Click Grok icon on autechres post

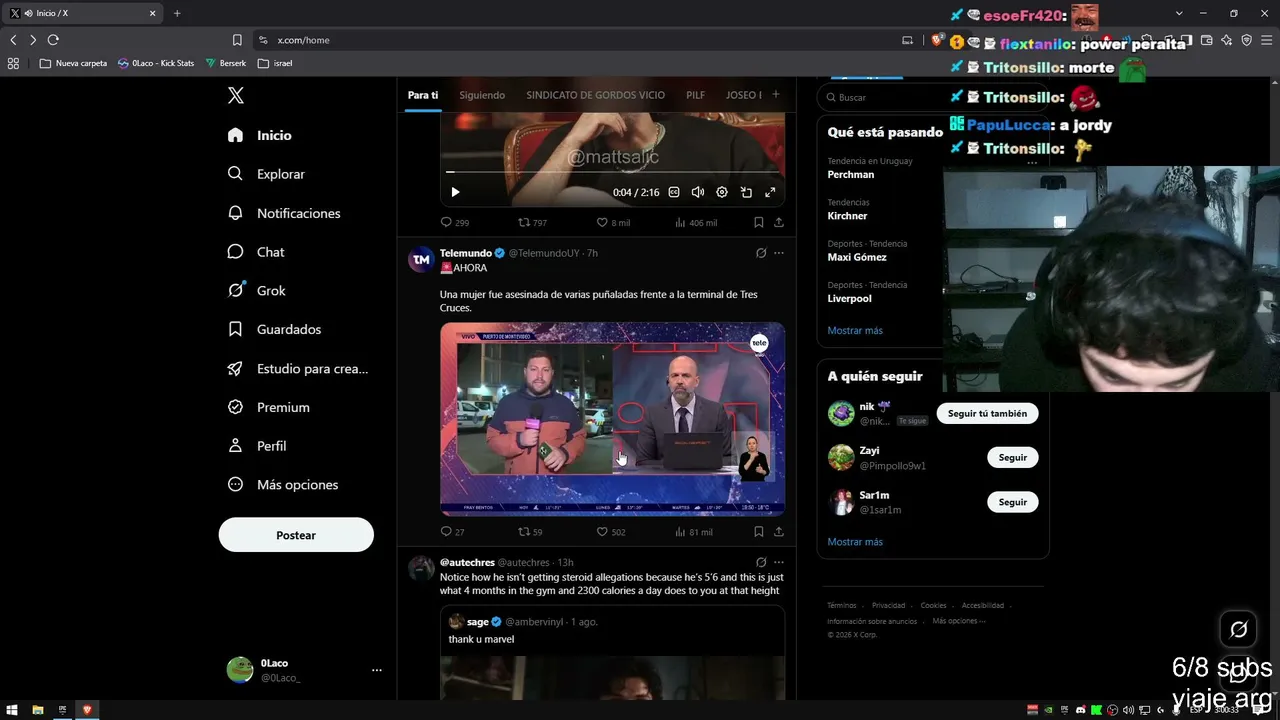(x=761, y=562)
